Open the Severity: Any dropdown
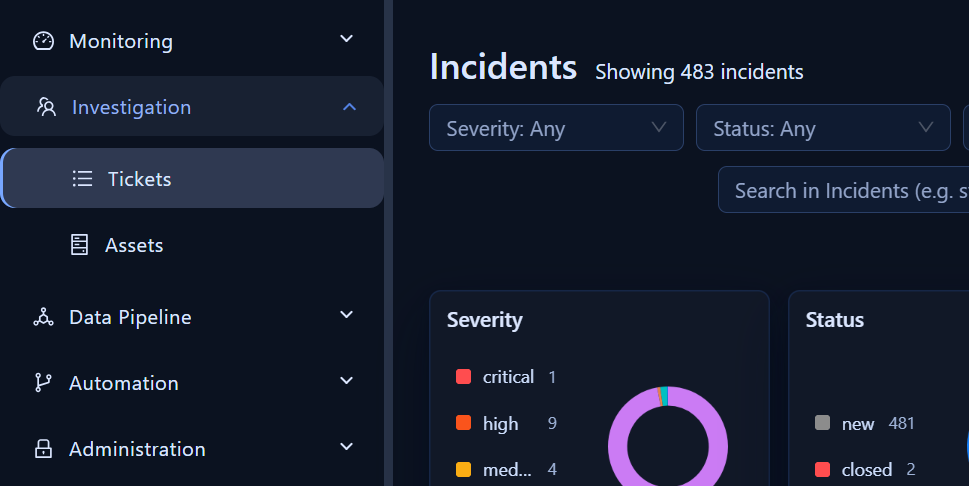 click(x=556, y=128)
